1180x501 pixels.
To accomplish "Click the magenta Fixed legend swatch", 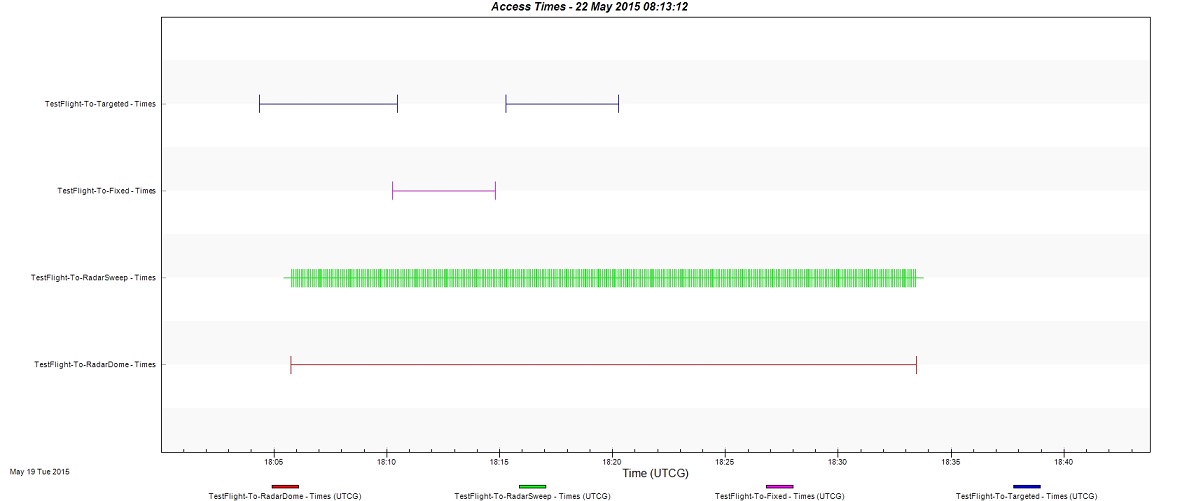I will click(779, 486).
